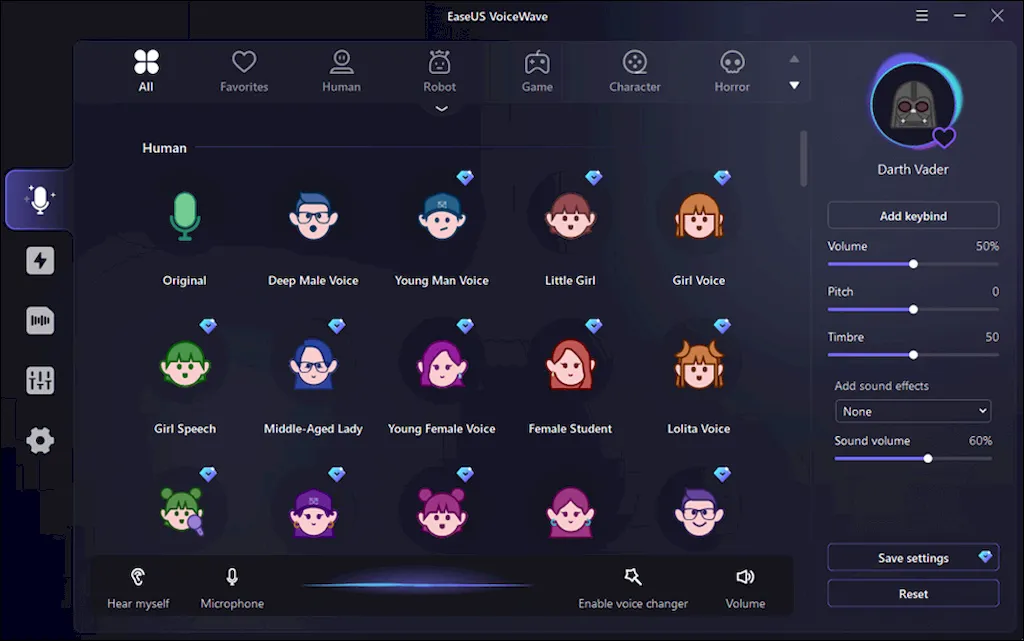1024x641 pixels.
Task: Select the Original microphone voice
Action: [x=185, y=216]
